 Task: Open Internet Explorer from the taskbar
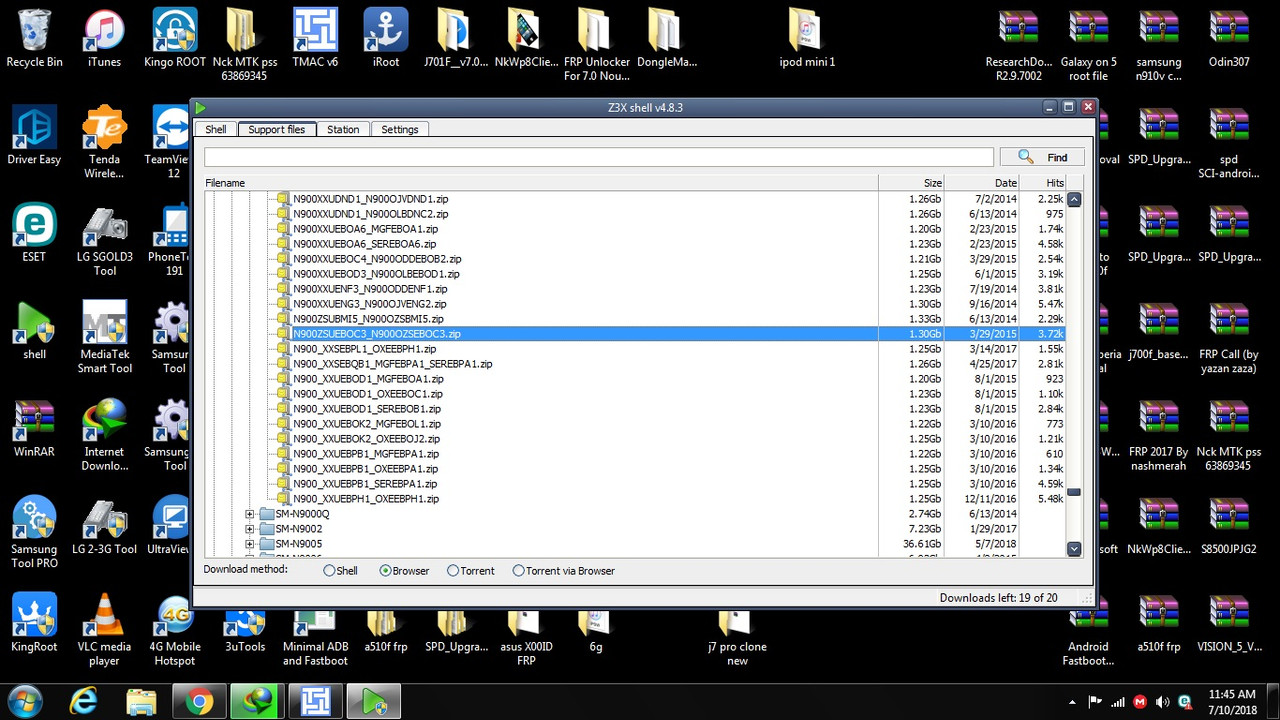(83, 701)
